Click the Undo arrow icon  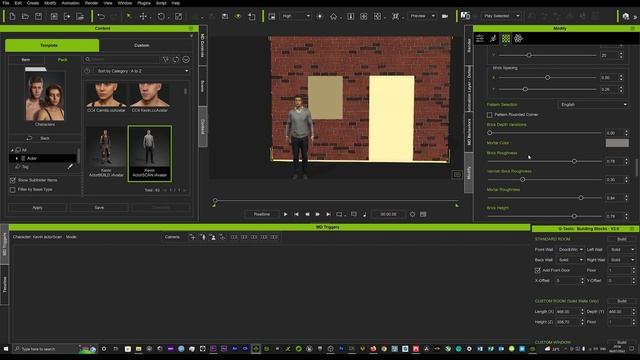click(101, 16)
